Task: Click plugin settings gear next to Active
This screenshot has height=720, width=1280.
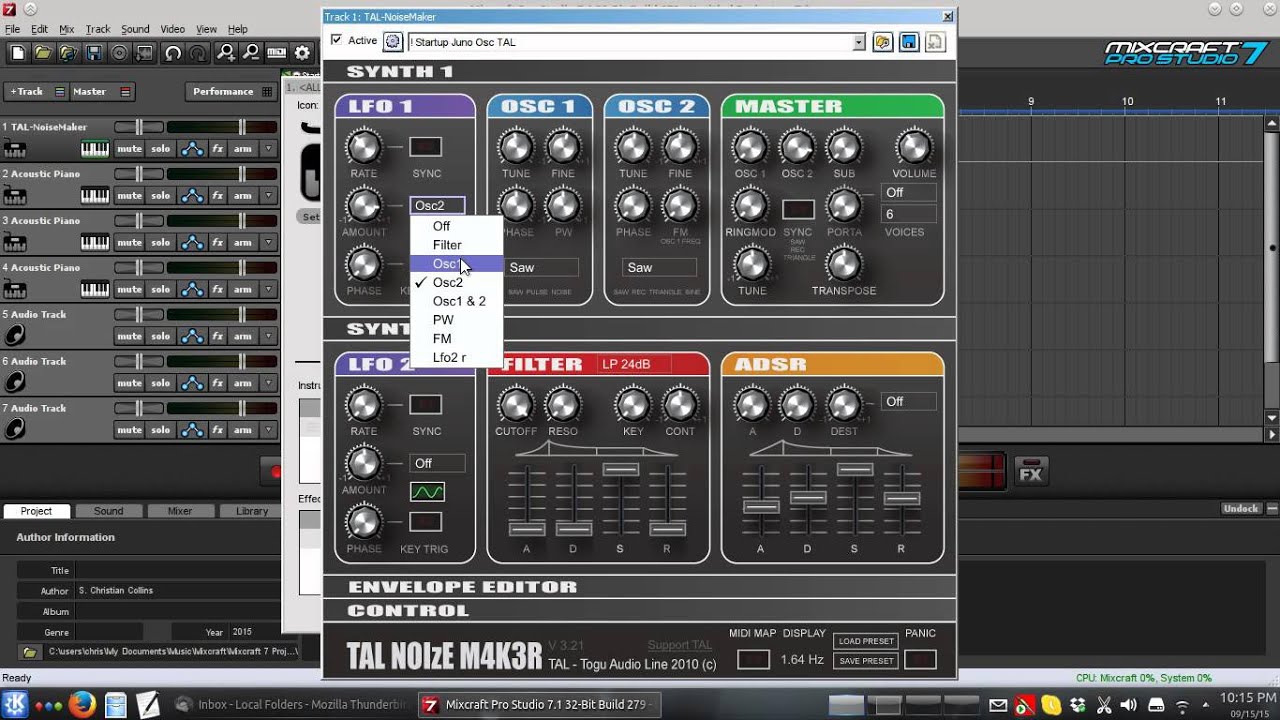Action: pos(393,42)
